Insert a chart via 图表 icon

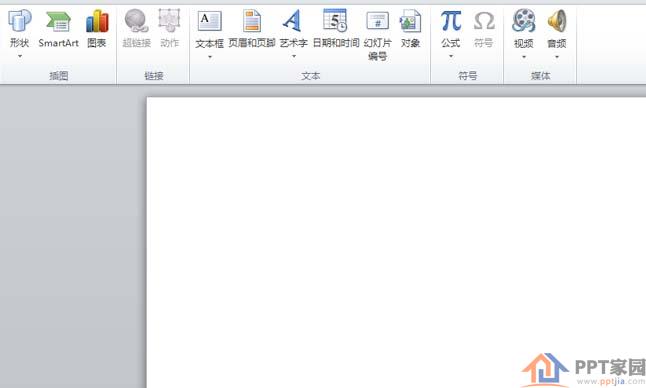pos(97,21)
